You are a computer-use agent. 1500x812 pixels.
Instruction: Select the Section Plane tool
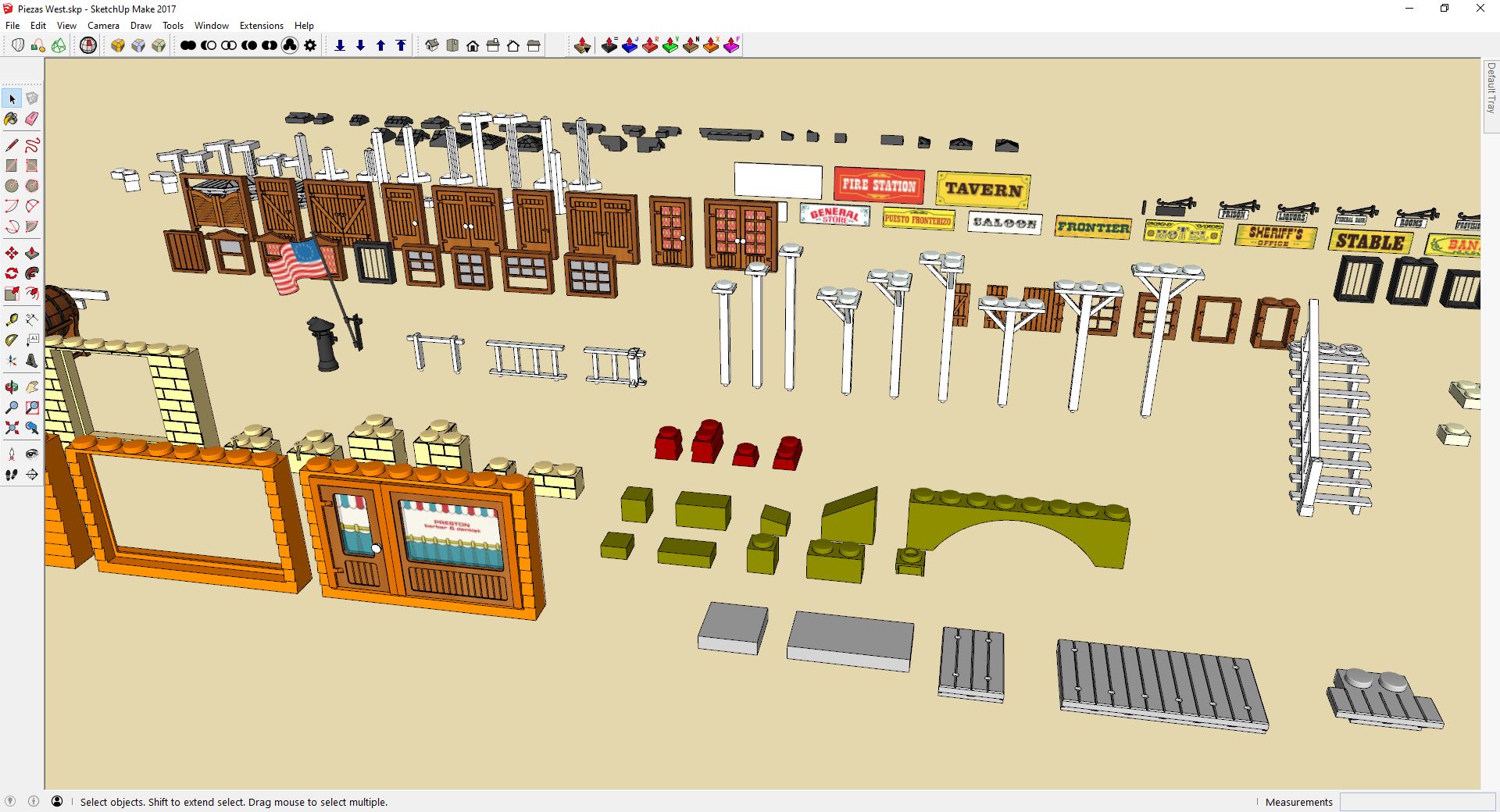tap(32, 475)
